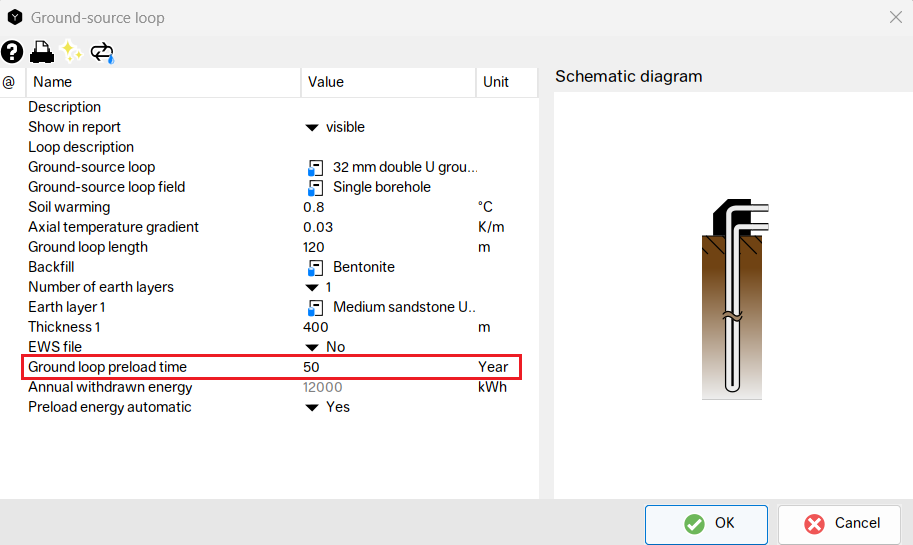Click the Value column header
The width and height of the screenshot is (913, 545).
tap(388, 82)
